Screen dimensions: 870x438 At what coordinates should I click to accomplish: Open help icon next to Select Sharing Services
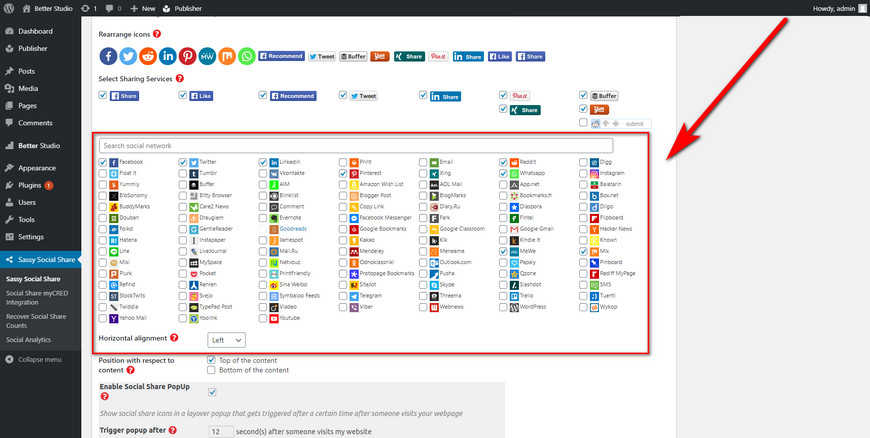pos(180,79)
